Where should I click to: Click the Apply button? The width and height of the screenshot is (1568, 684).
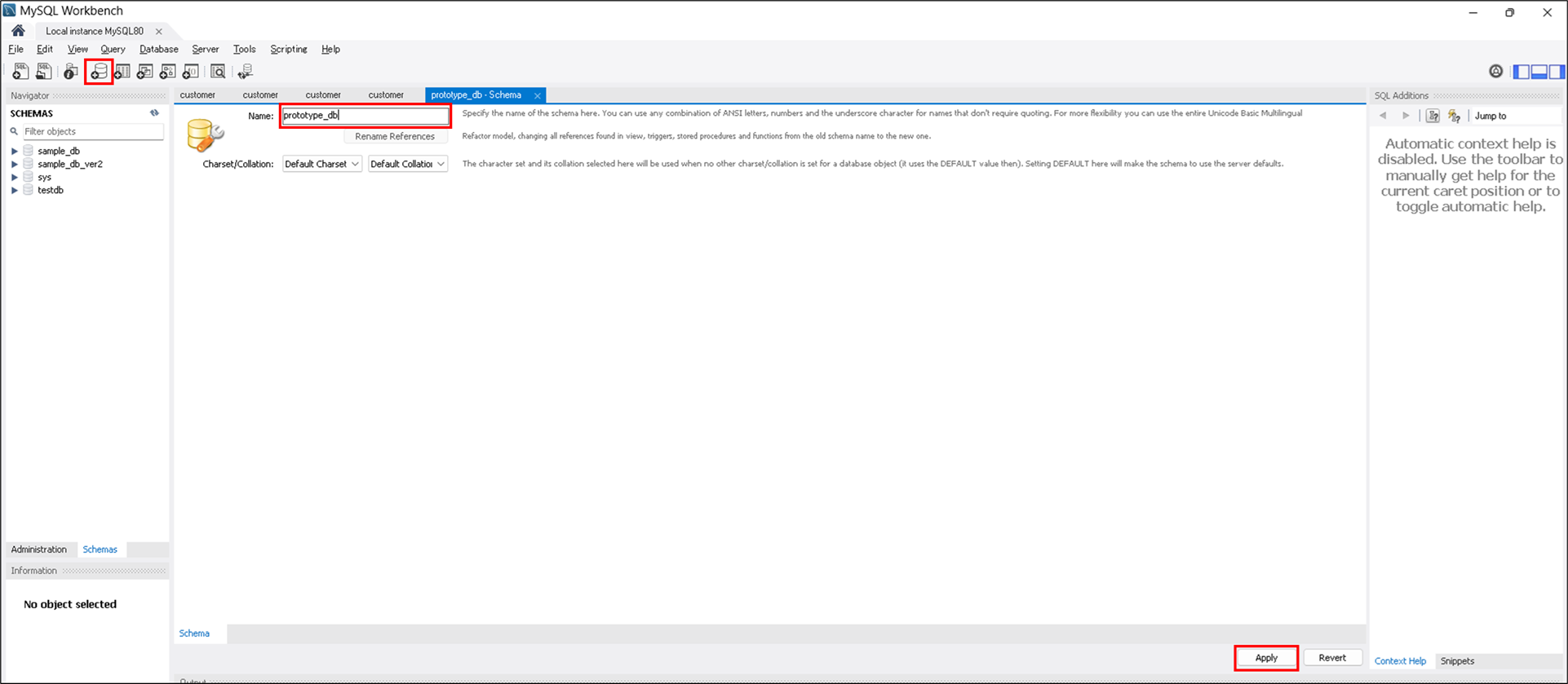coord(1266,658)
